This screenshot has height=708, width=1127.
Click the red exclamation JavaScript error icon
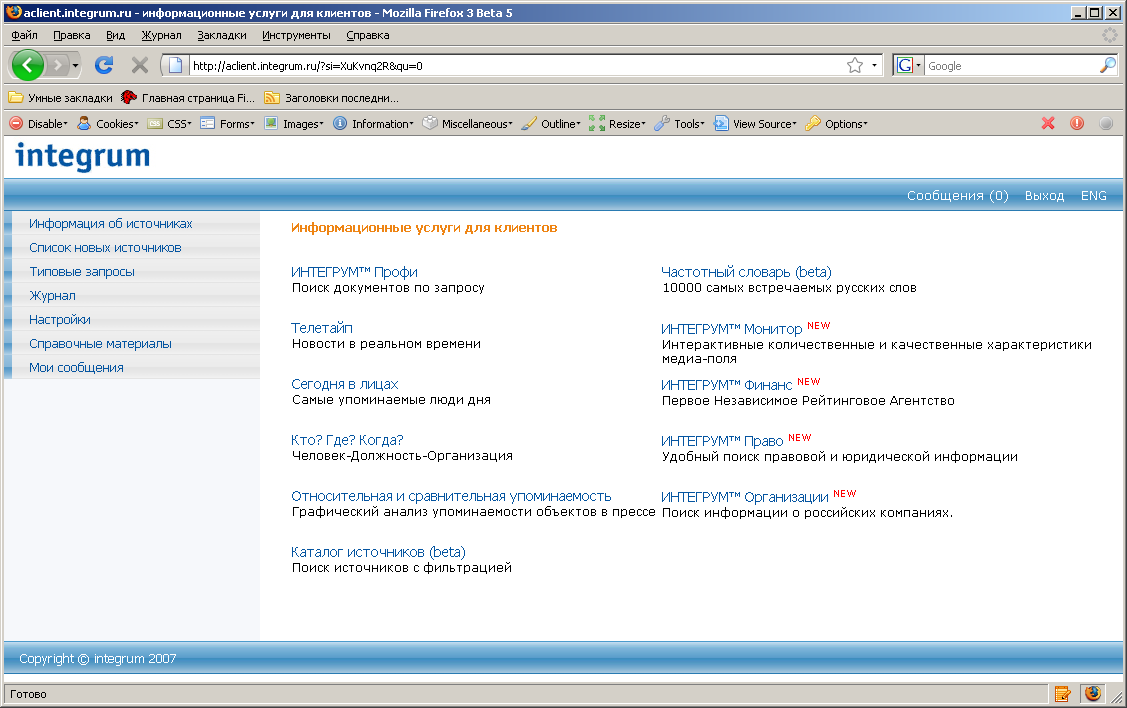coord(1077,124)
